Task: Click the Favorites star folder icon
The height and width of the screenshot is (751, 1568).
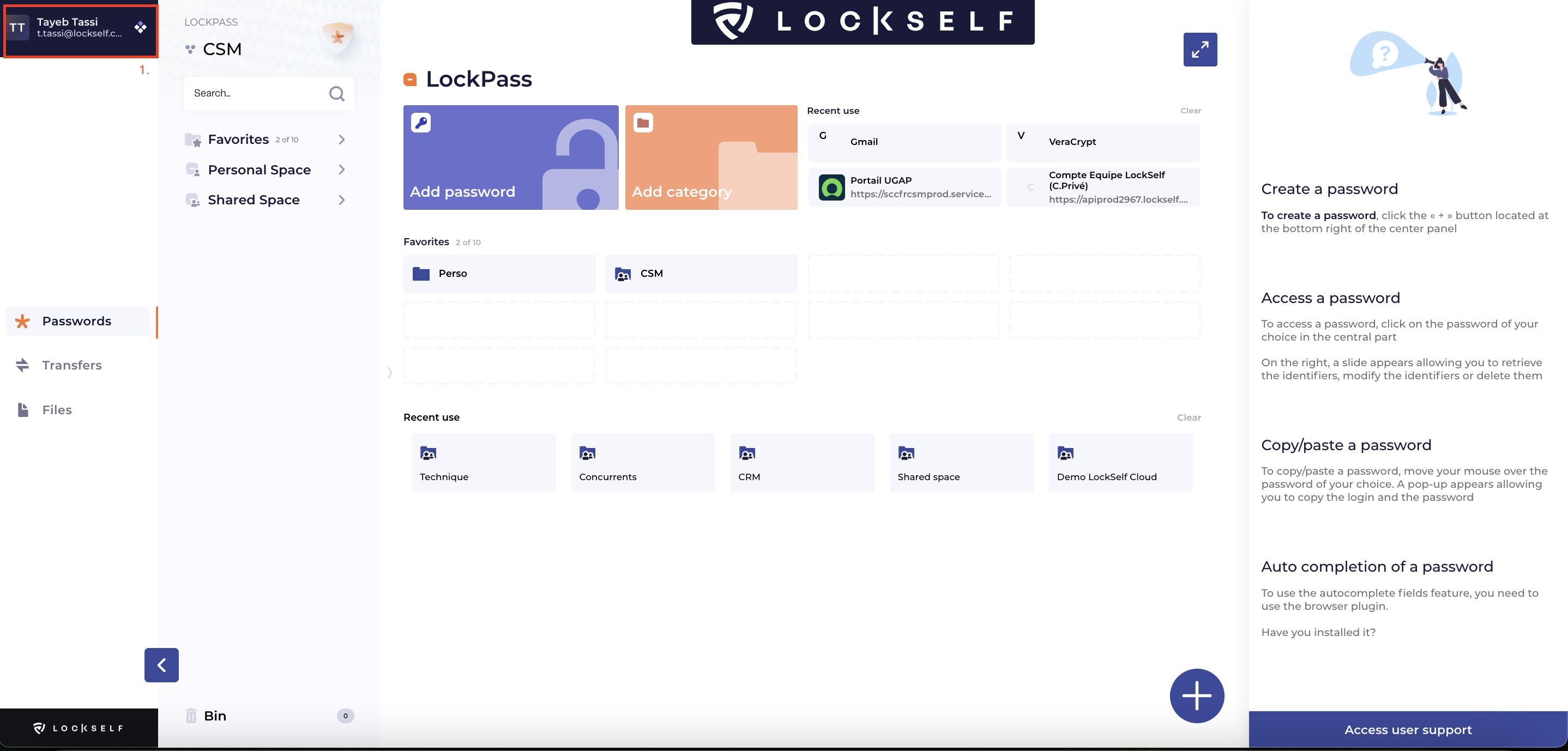Action: pos(193,140)
